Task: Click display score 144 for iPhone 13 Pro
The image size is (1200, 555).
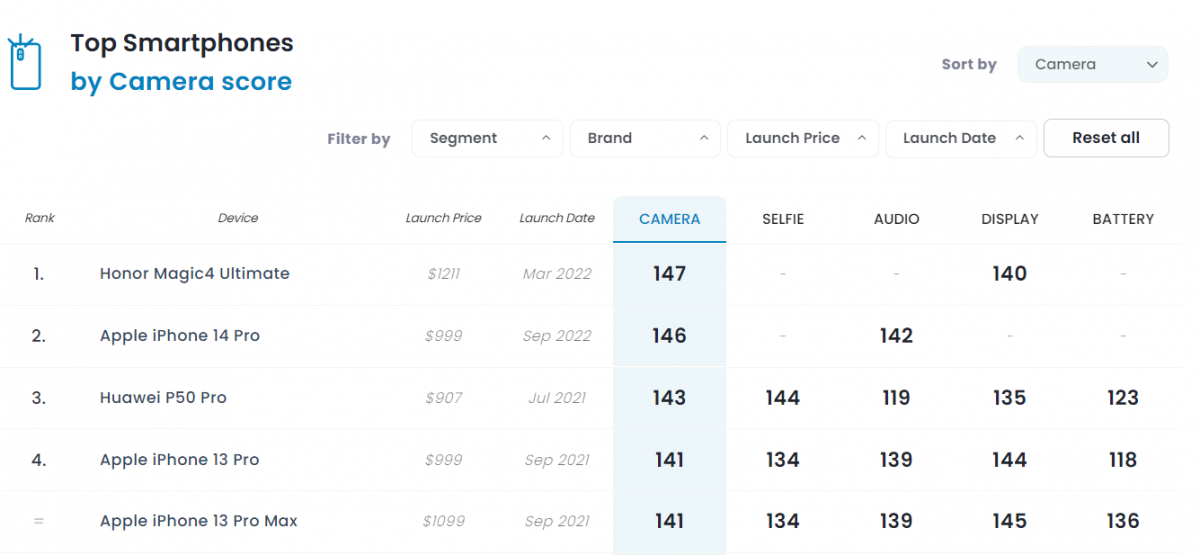Action: point(1010,460)
